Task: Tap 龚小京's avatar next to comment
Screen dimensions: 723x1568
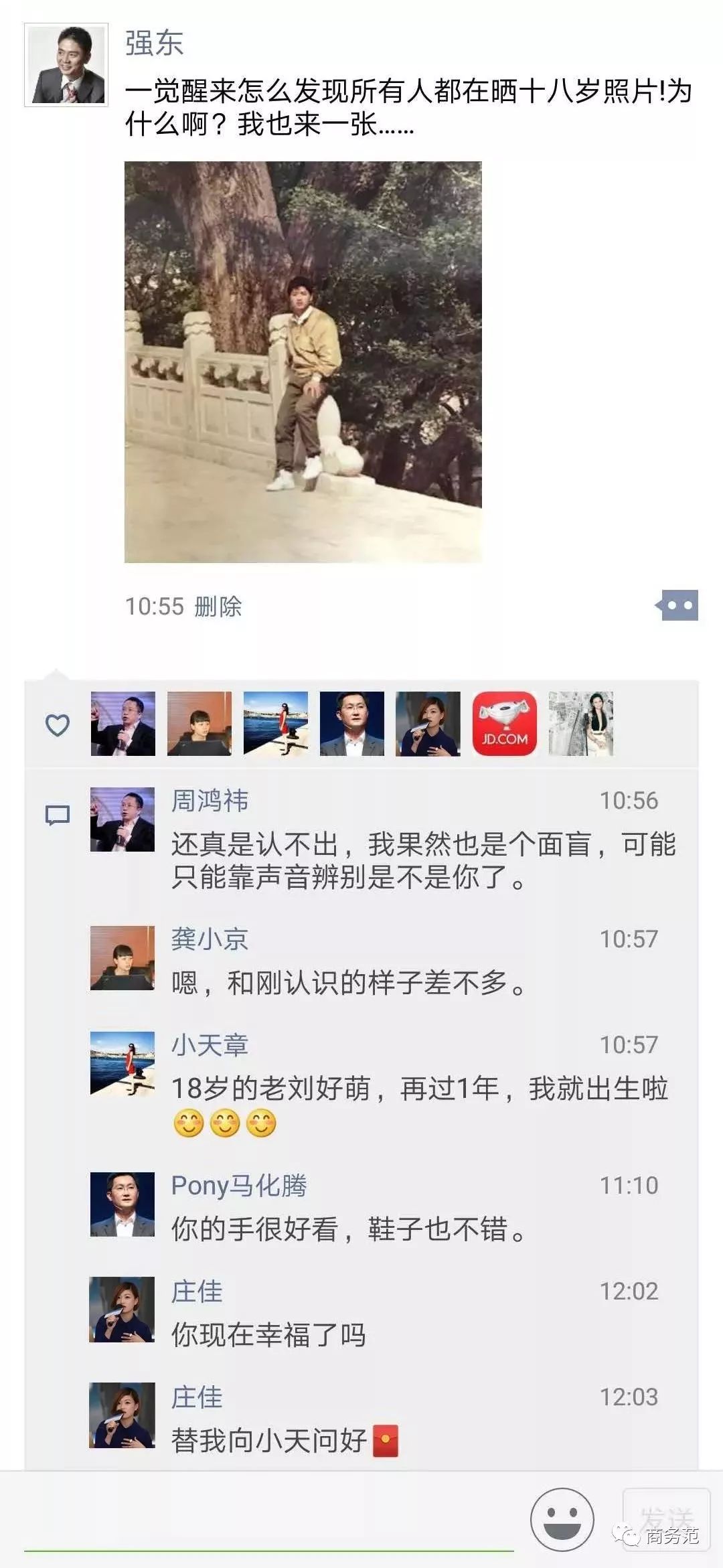Action: coord(123,958)
